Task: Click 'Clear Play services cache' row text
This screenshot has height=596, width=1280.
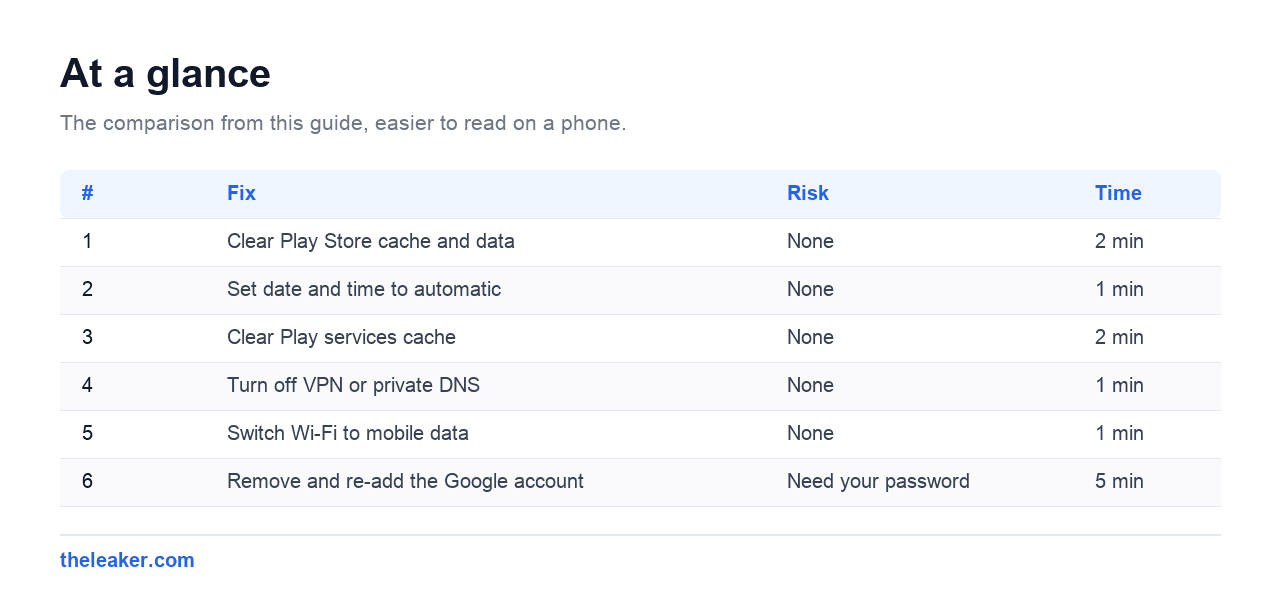Action: coord(341,337)
